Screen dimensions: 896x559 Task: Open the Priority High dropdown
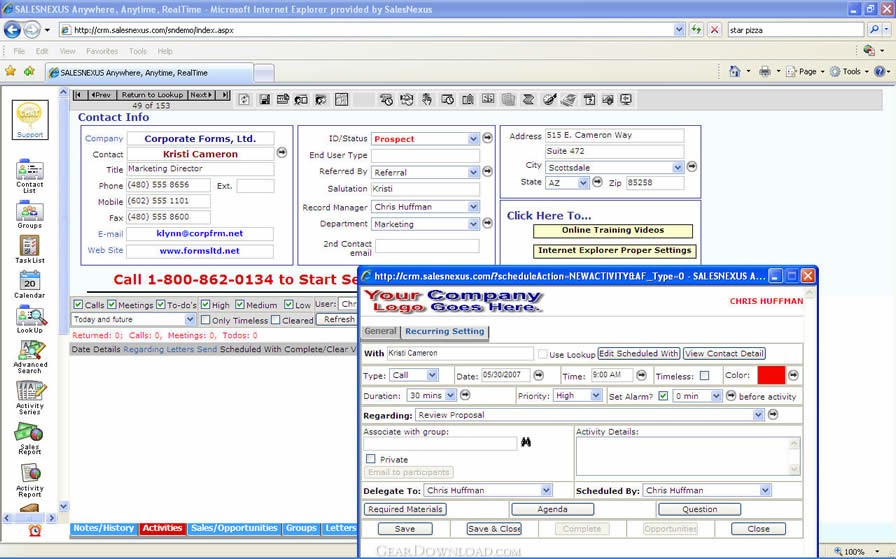[x=596, y=396]
